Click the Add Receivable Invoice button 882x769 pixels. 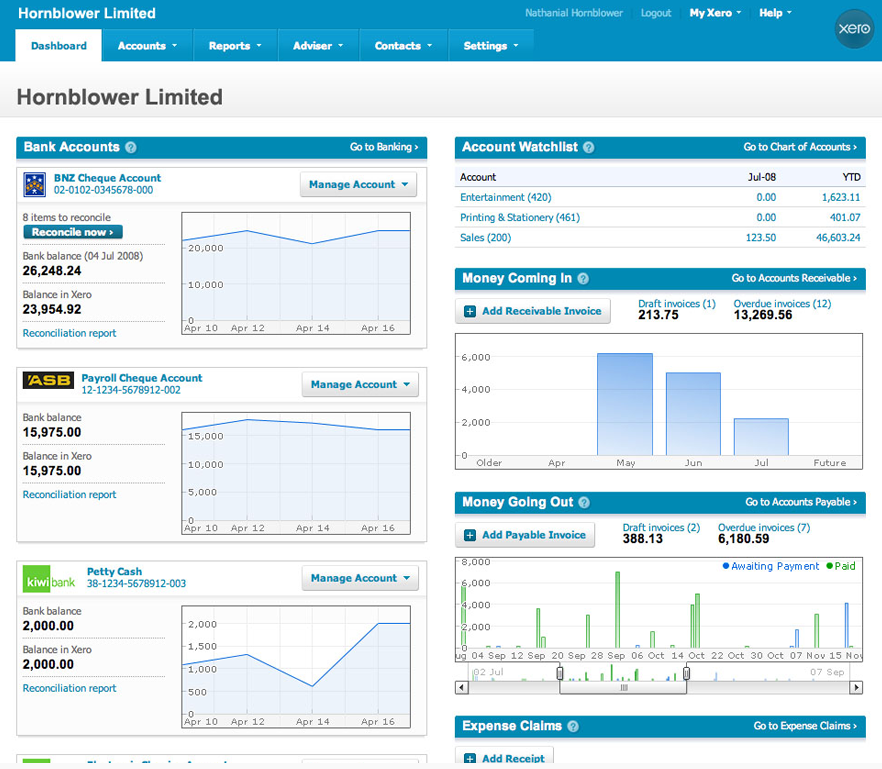coord(533,311)
